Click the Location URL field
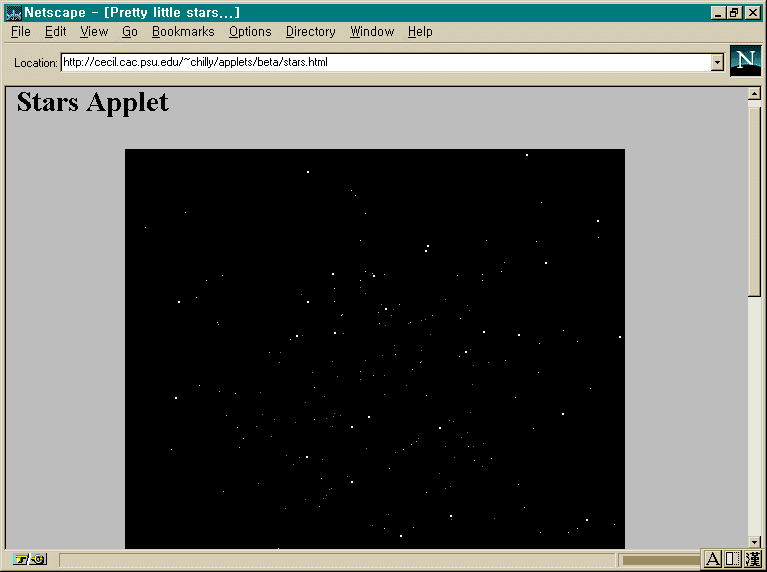 pyautogui.click(x=385, y=62)
